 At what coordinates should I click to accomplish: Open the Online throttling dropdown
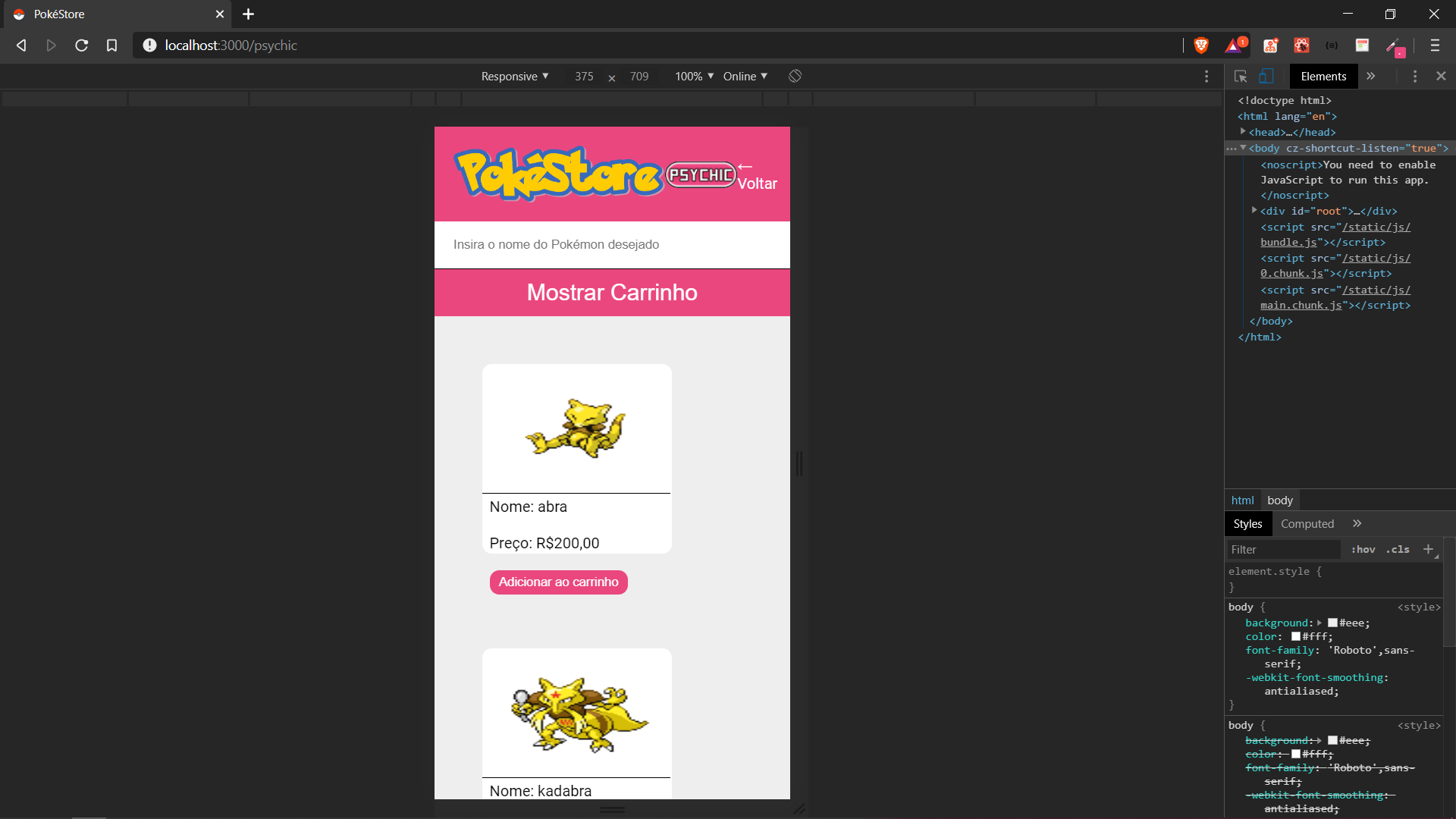[745, 76]
